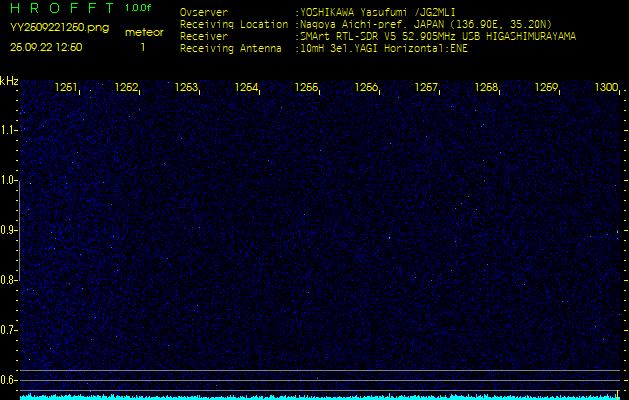Click the 25.09.22 12:50 timestamp
The width and height of the screenshot is (629, 400).
click(46, 47)
